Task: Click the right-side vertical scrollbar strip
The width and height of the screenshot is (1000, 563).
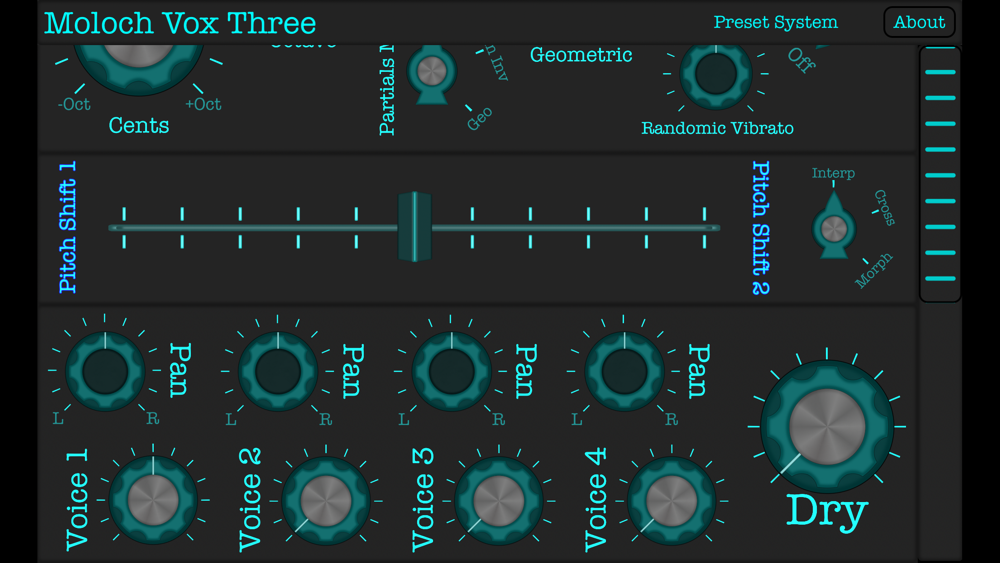Action: coord(940,173)
